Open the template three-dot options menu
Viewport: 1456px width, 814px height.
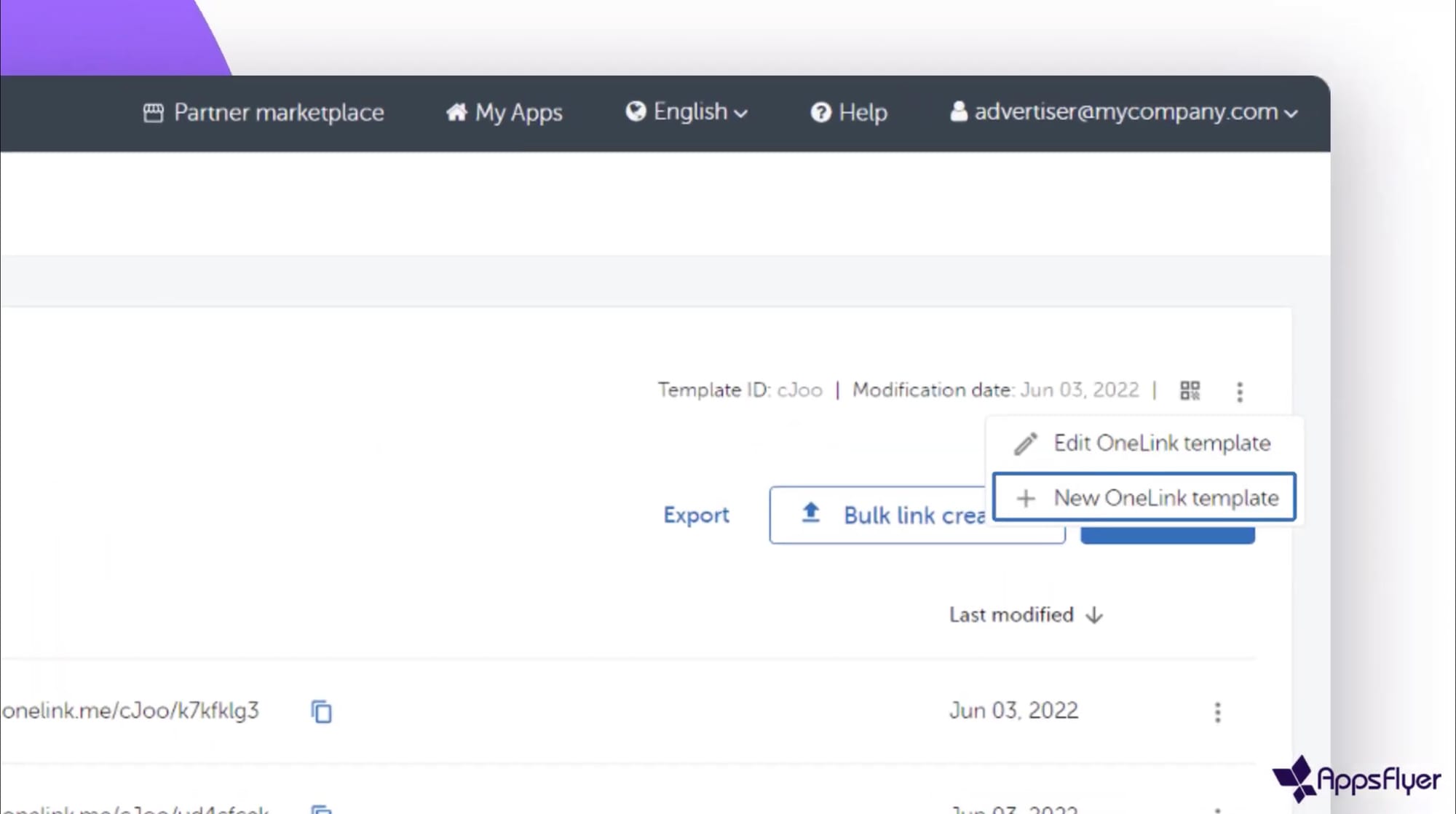pos(1239,392)
